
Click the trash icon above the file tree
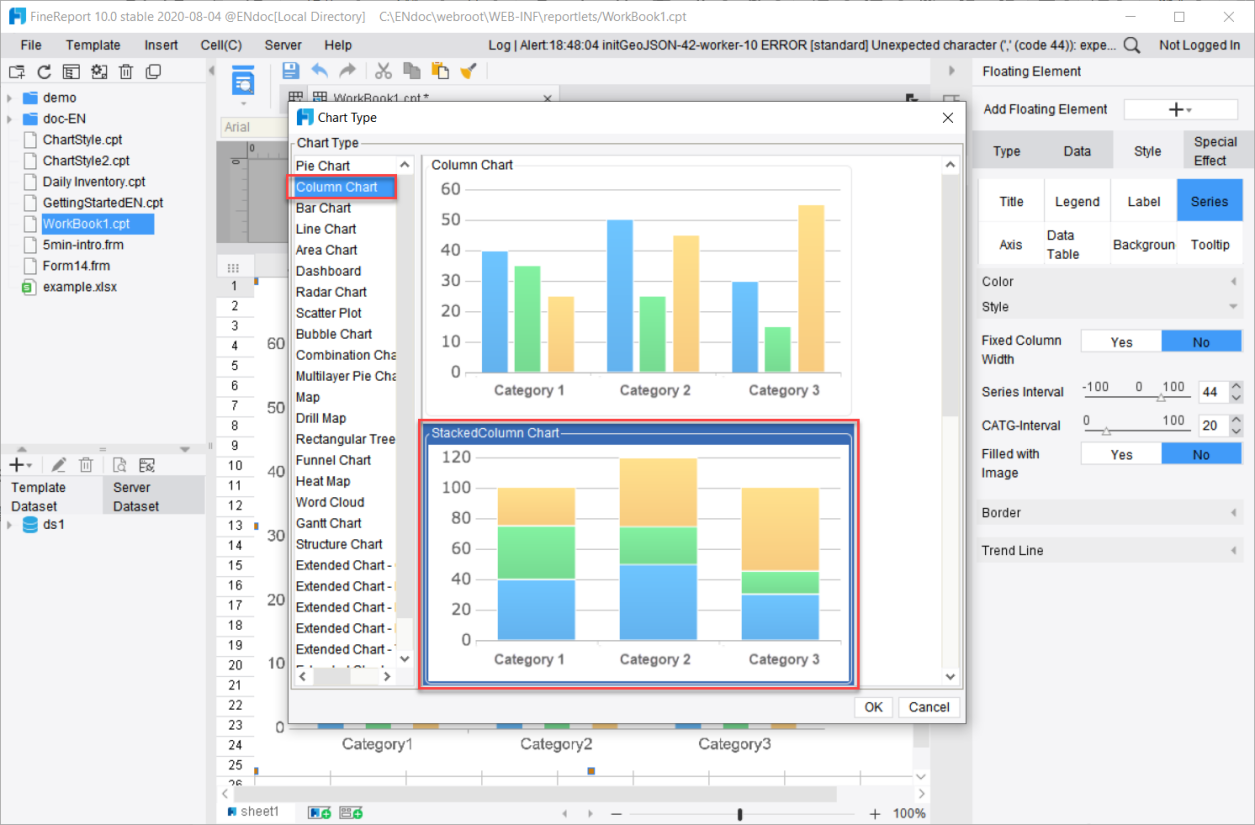pos(126,71)
